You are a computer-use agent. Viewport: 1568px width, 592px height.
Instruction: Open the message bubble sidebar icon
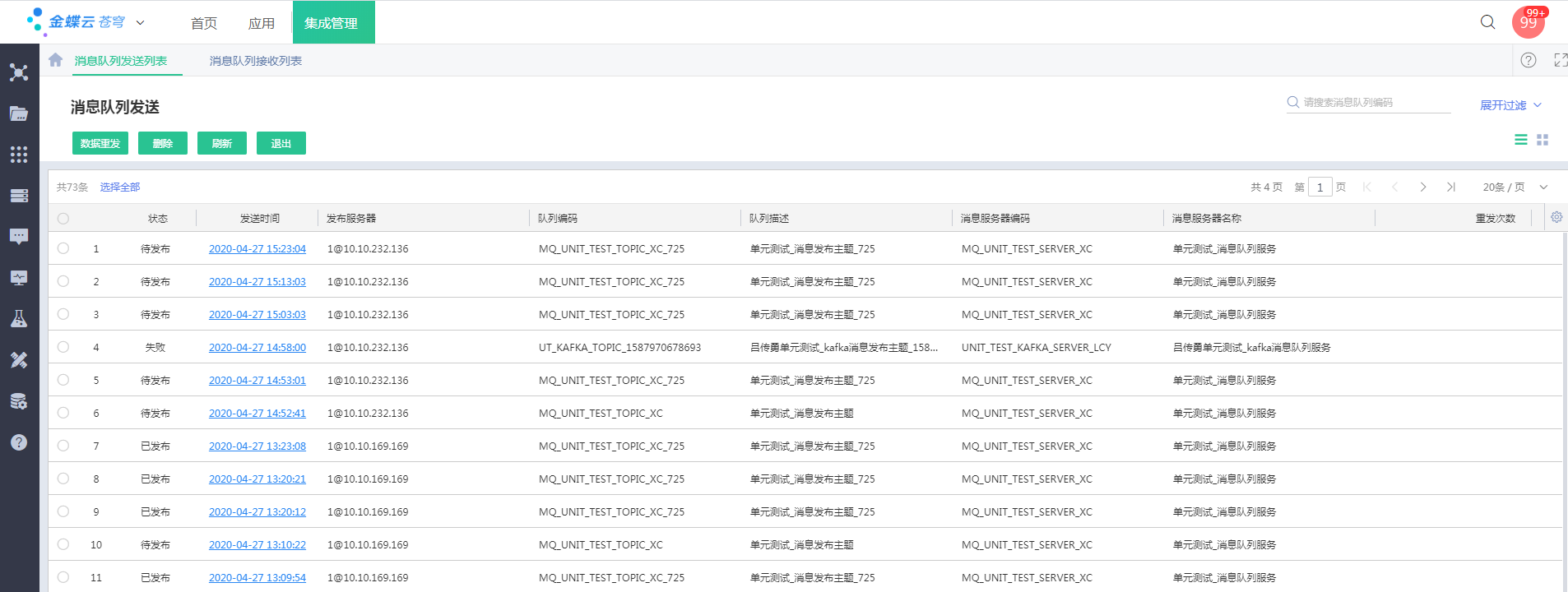pyautogui.click(x=19, y=237)
